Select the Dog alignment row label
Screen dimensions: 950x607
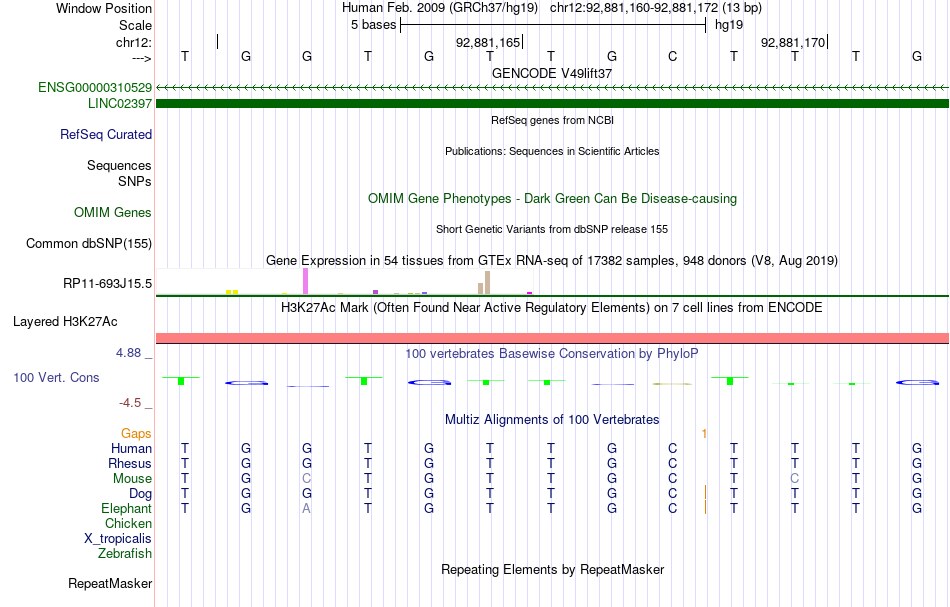pyautogui.click(x=141, y=494)
